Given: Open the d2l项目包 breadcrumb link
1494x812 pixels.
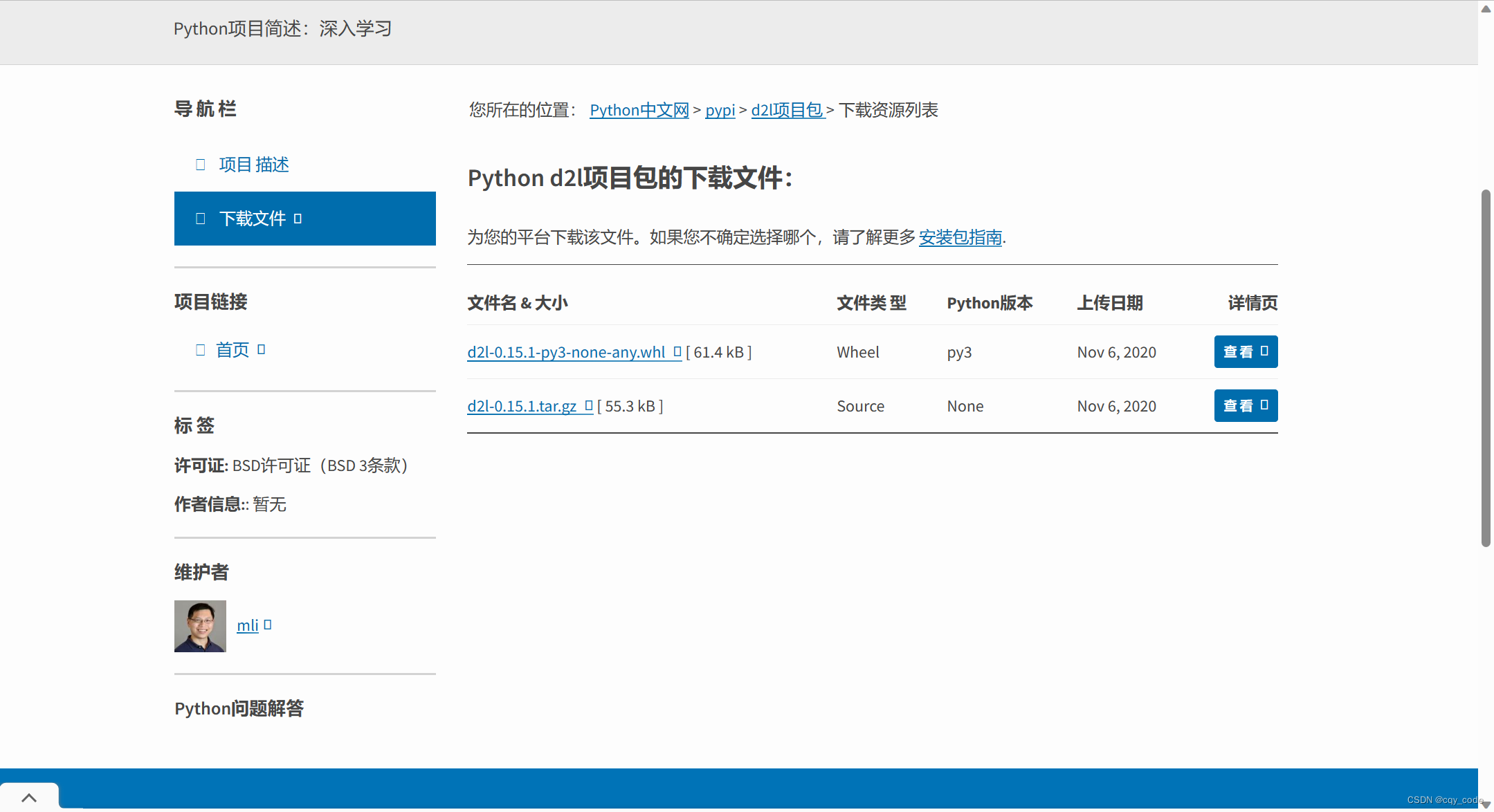Looking at the screenshot, I should coord(787,110).
